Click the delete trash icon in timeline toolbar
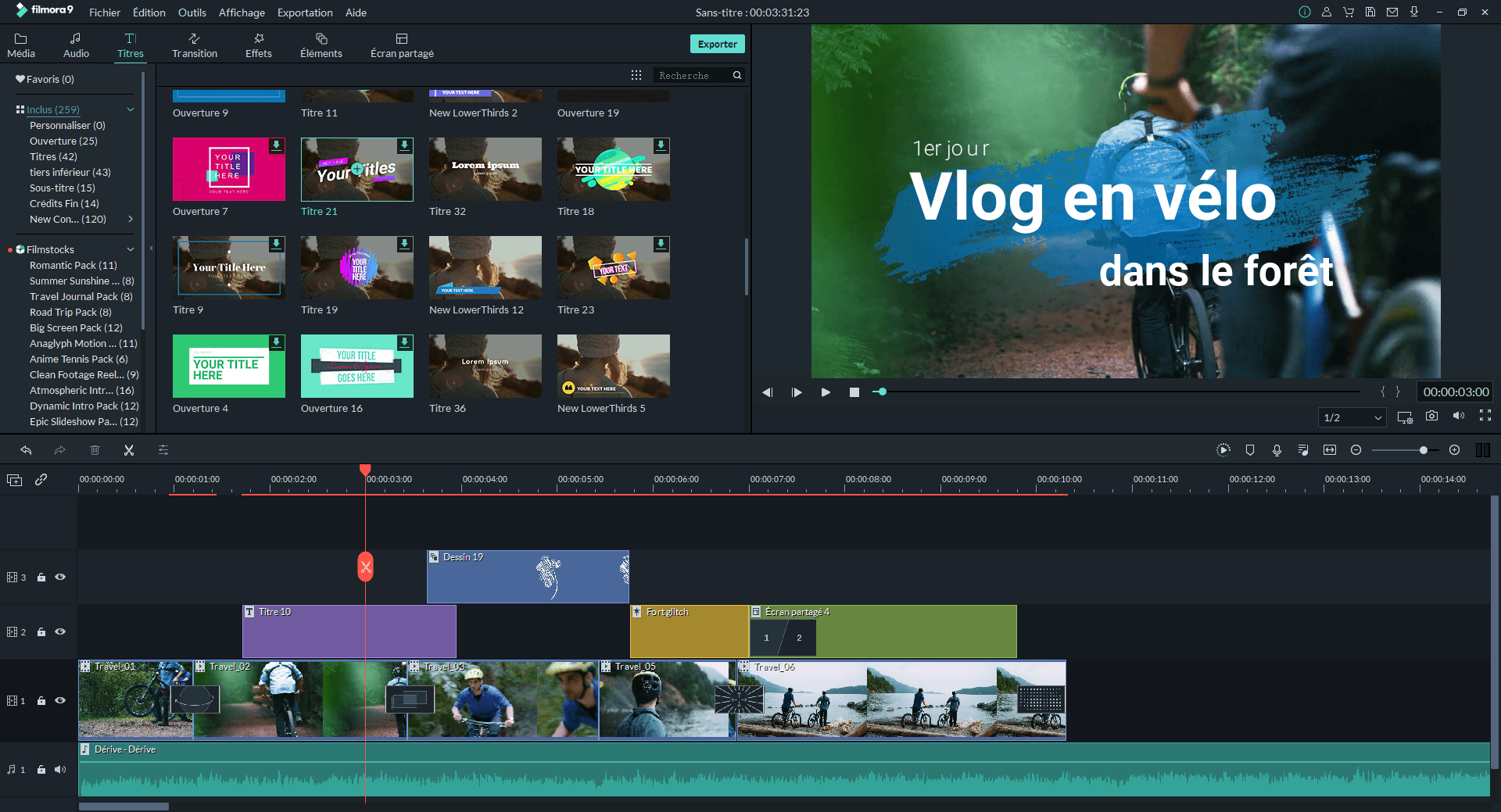1501x812 pixels. 95,450
